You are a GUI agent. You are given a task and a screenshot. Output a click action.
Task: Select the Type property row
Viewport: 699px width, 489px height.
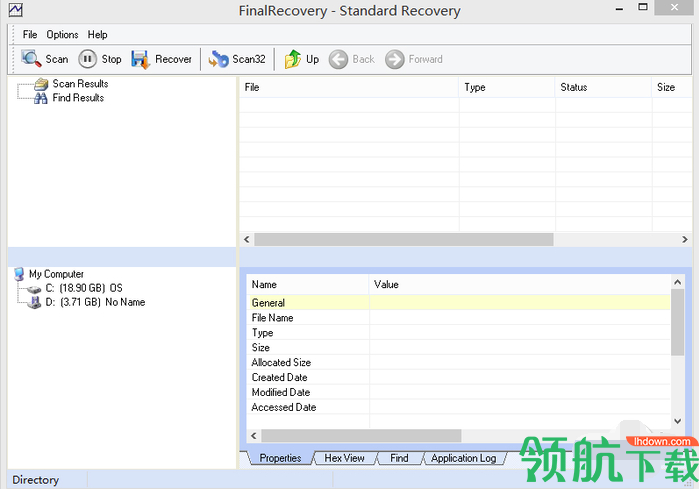[x=458, y=333]
